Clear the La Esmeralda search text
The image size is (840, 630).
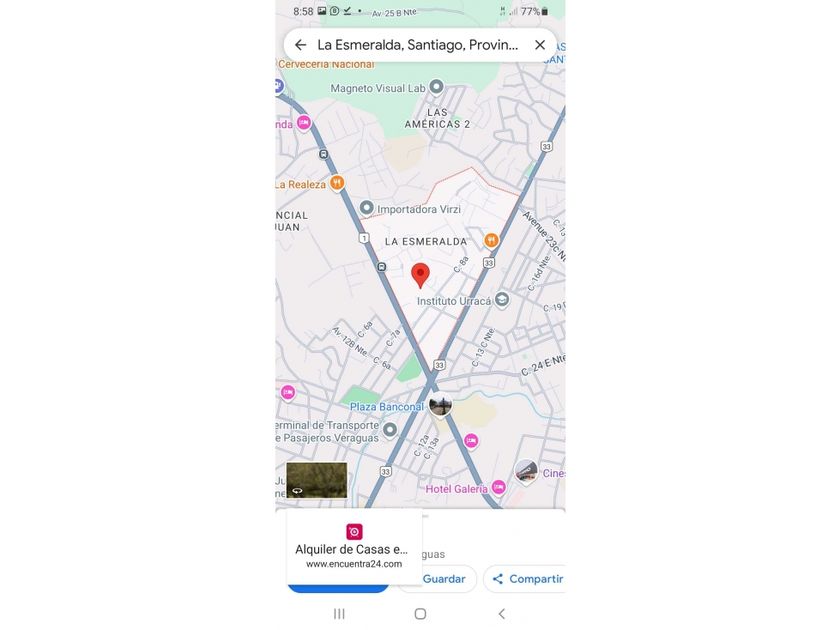click(x=540, y=45)
